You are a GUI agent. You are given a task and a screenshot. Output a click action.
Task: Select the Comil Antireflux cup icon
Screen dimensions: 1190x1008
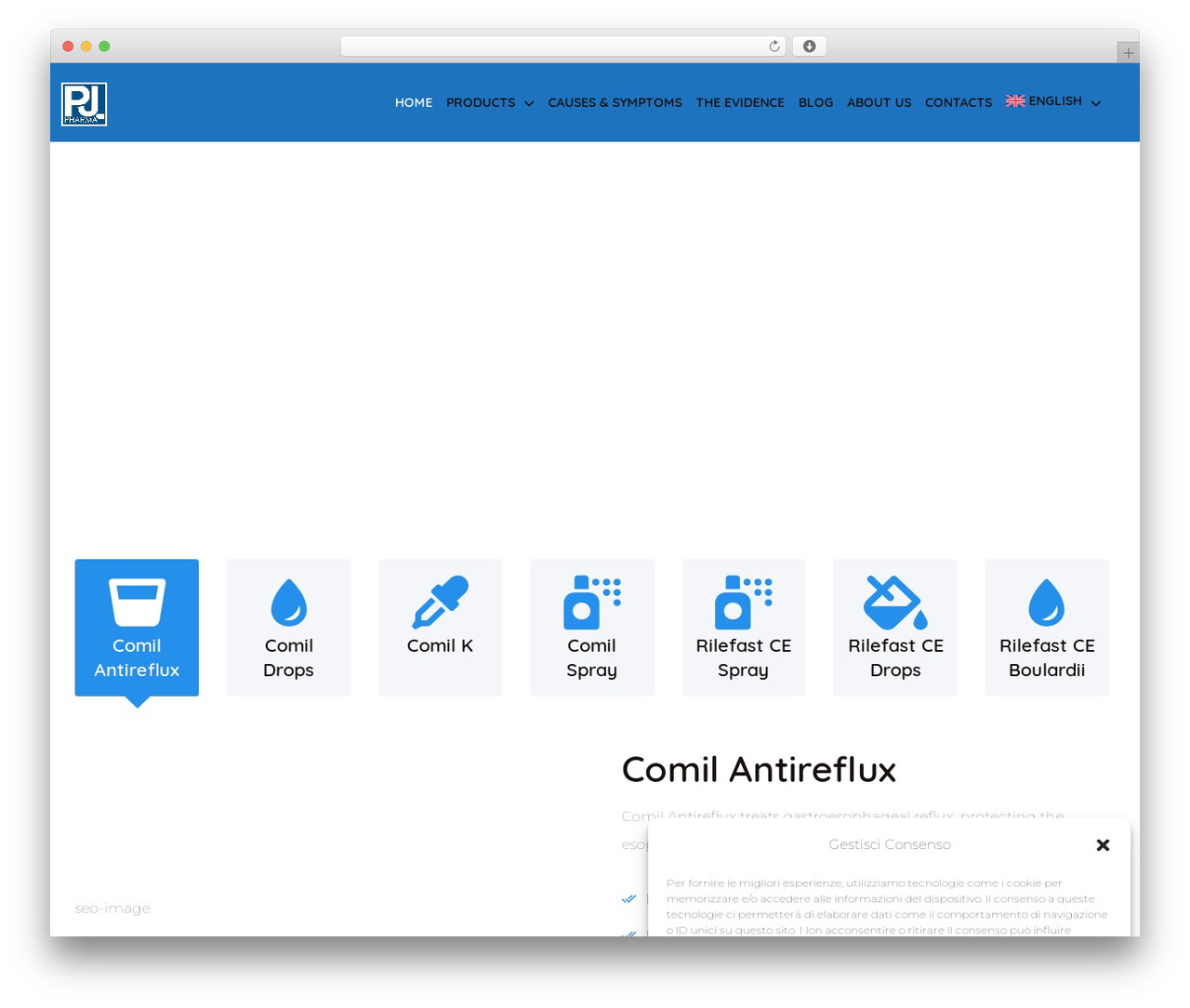[137, 603]
